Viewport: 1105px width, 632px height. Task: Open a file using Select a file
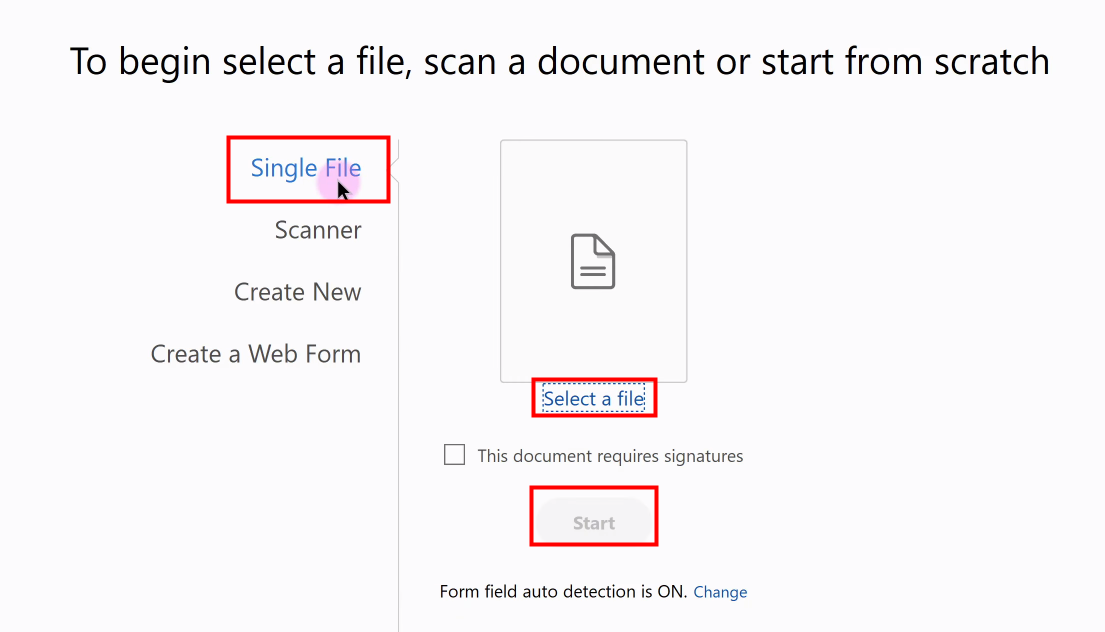[x=593, y=397]
